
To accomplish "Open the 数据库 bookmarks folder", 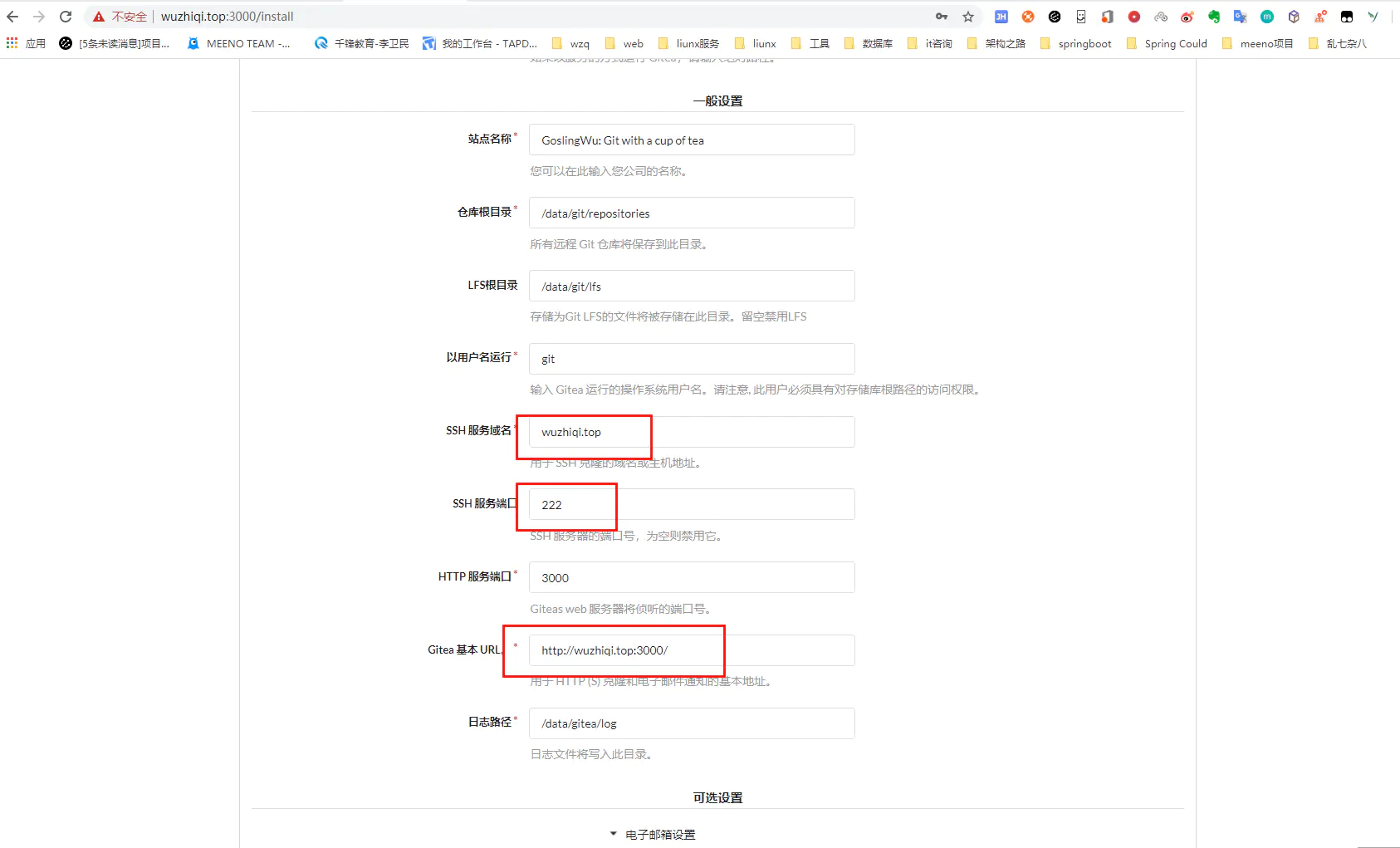I will click(869, 43).
